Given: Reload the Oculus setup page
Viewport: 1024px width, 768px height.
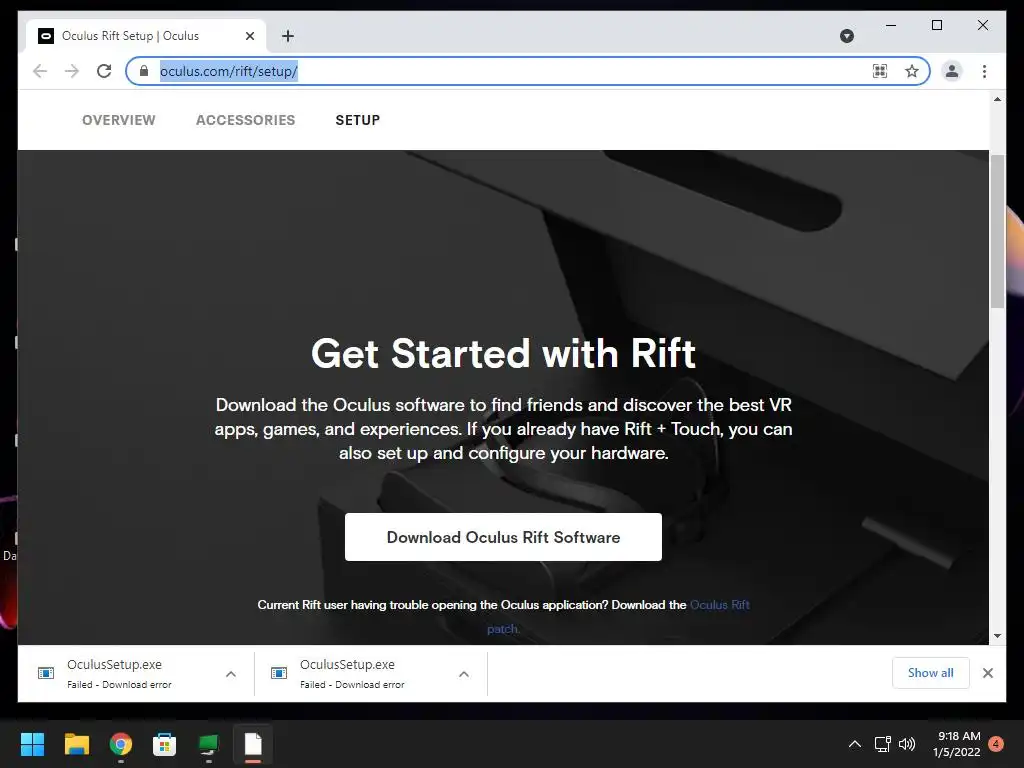Looking at the screenshot, I should (x=104, y=71).
